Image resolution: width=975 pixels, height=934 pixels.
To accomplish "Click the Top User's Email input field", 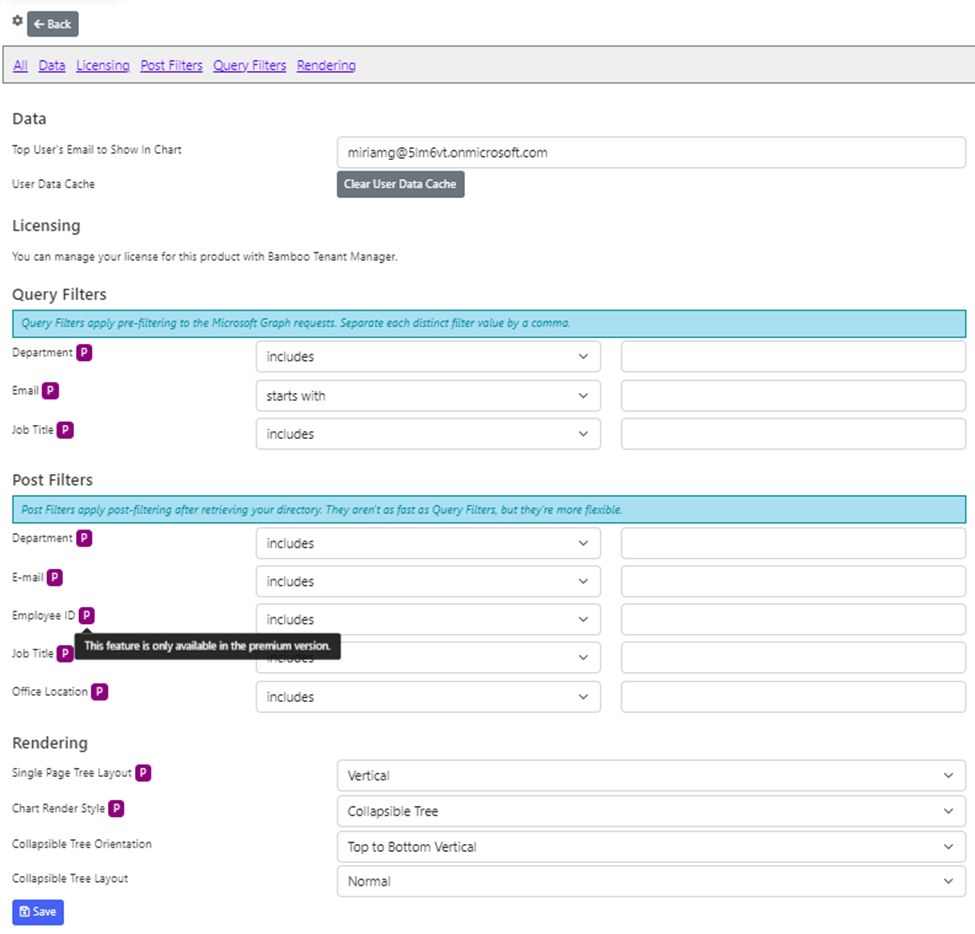I will [x=651, y=153].
